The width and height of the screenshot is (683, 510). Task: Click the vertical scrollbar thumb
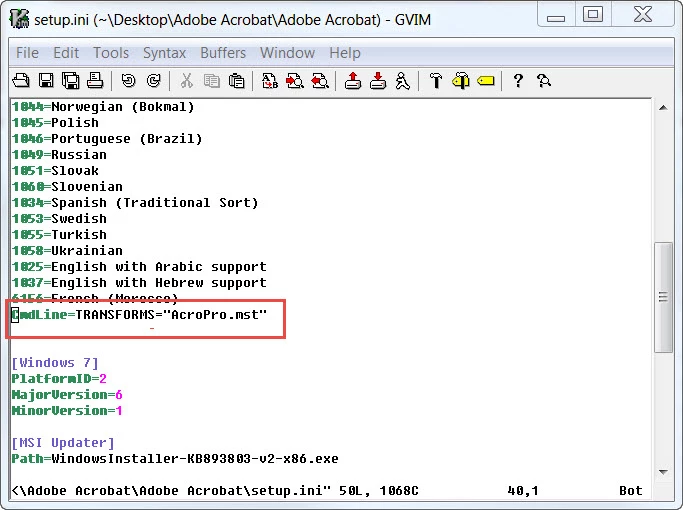663,297
